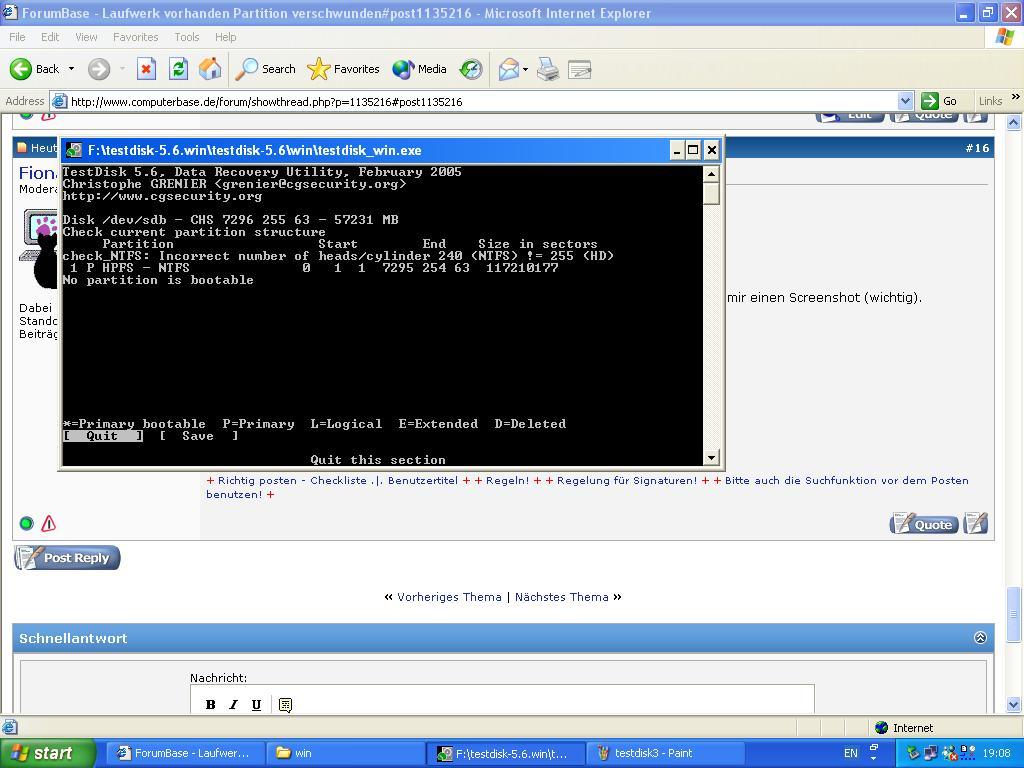Click the red report post warning icon
This screenshot has height=768, width=1024.
pos(48,523)
